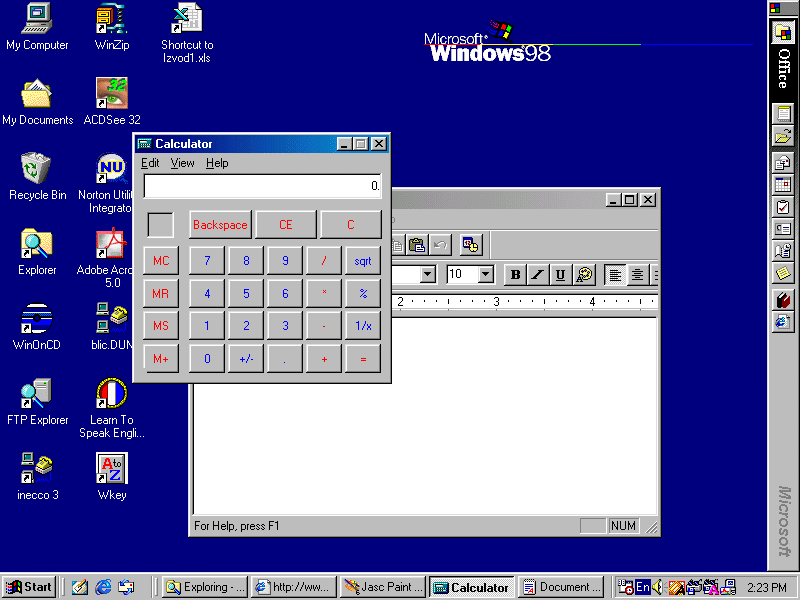Screen dimensions: 800x600
Task: Click the M+ memory add button
Action: coord(161,359)
